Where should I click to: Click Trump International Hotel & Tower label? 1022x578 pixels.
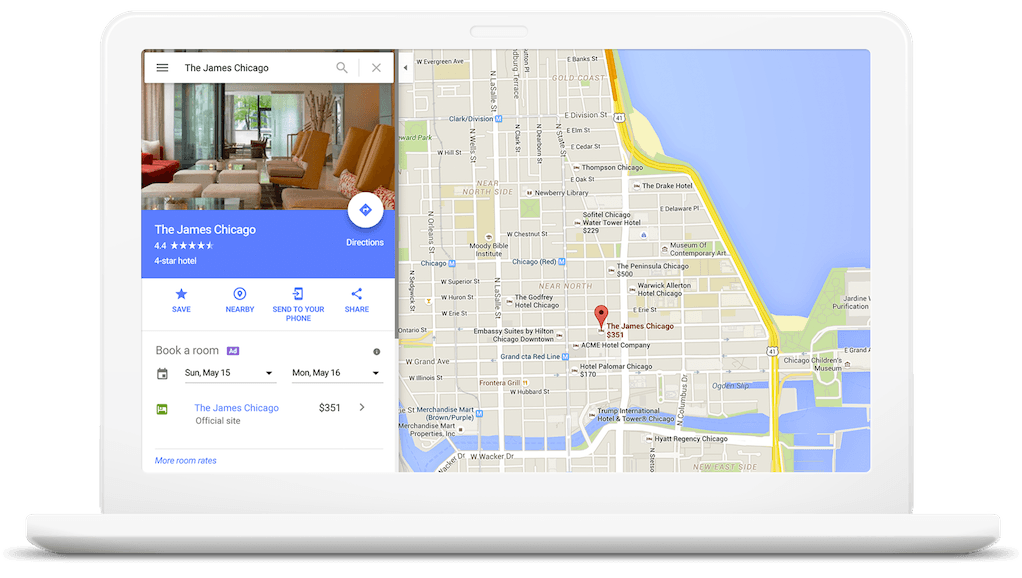pyautogui.click(x=635, y=415)
